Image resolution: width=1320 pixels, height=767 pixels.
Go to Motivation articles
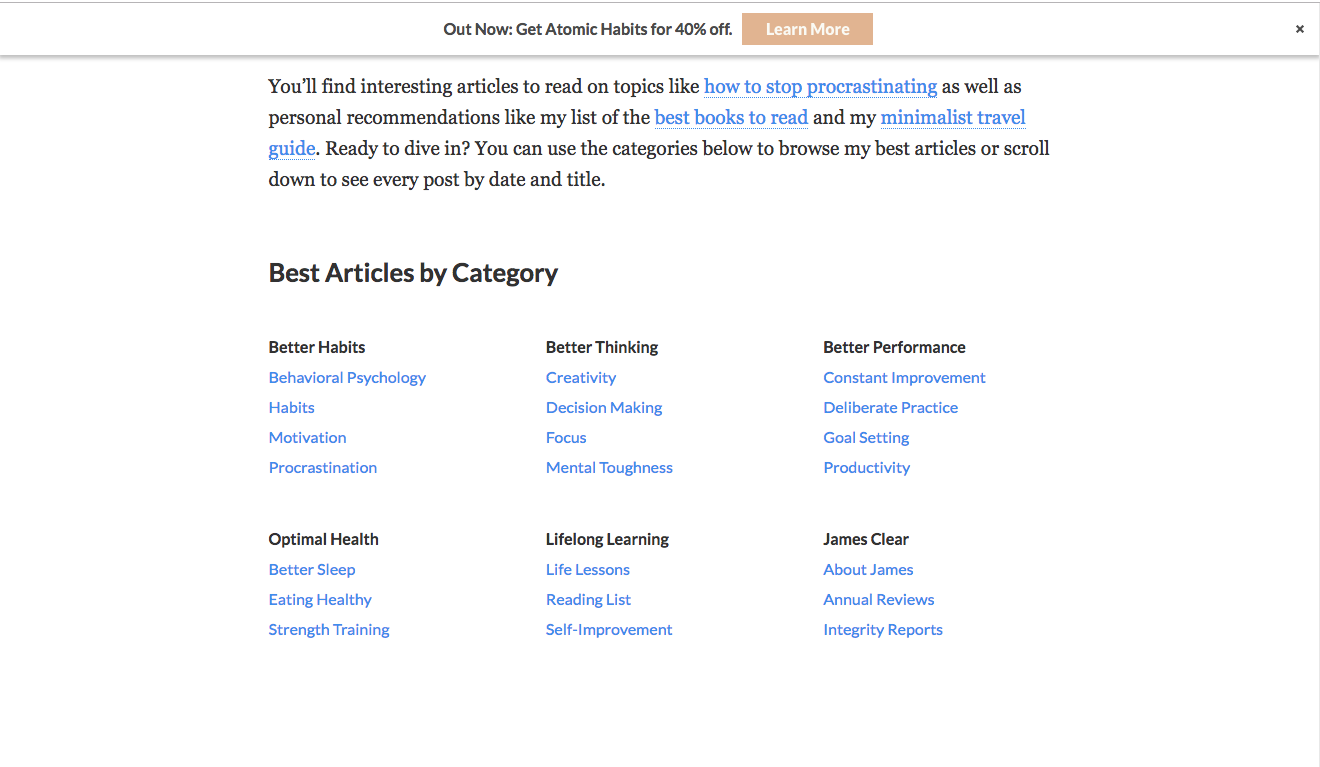pos(307,438)
